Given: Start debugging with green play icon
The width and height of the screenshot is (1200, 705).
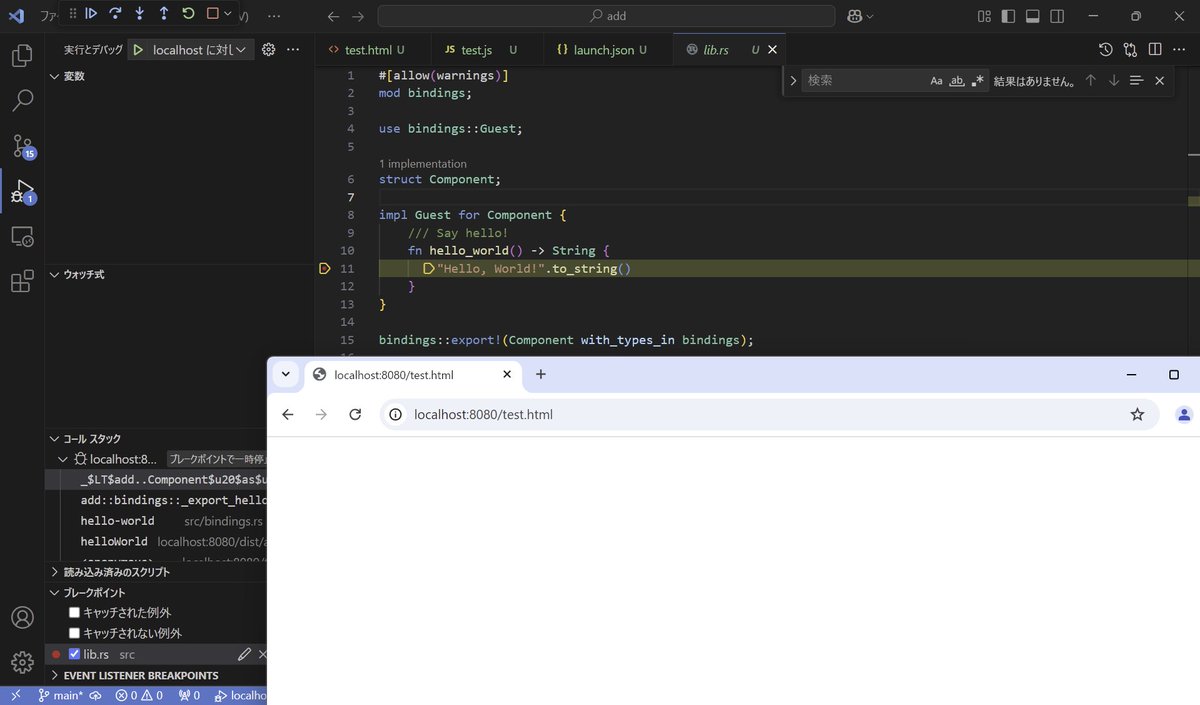Looking at the screenshot, I should 138,50.
